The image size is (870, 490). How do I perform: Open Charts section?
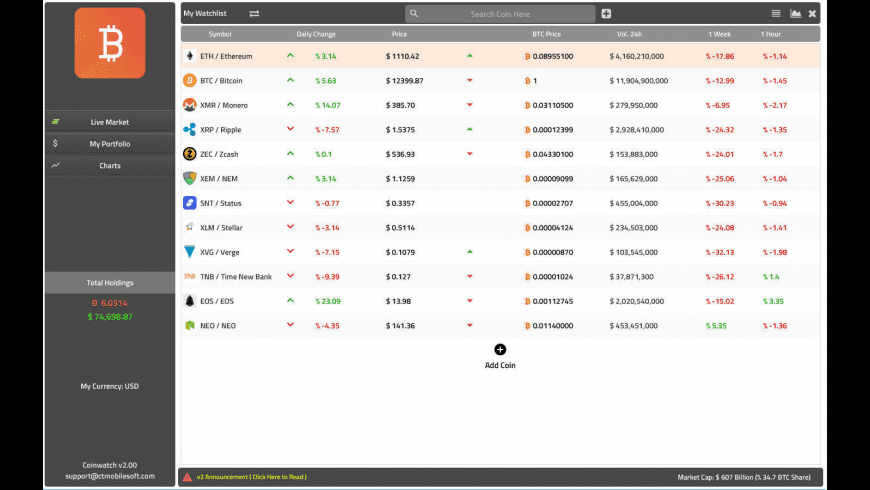(110, 165)
